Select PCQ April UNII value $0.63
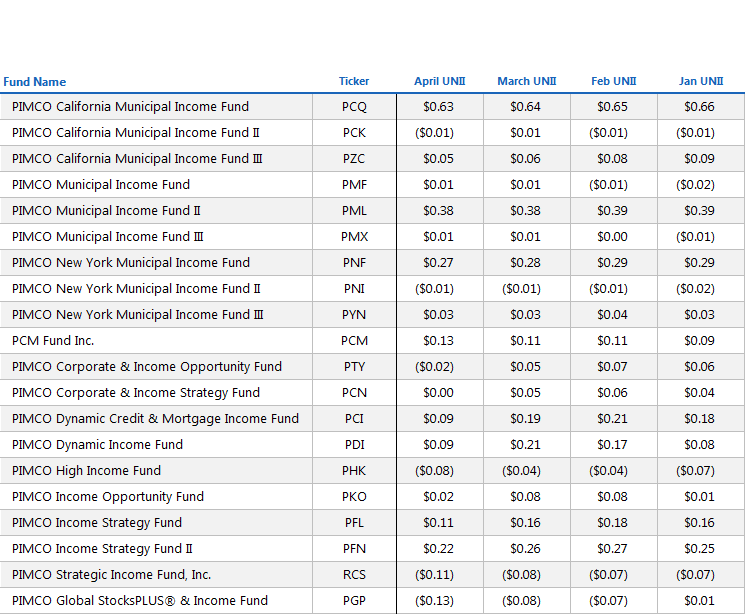746x615 pixels. (440, 107)
